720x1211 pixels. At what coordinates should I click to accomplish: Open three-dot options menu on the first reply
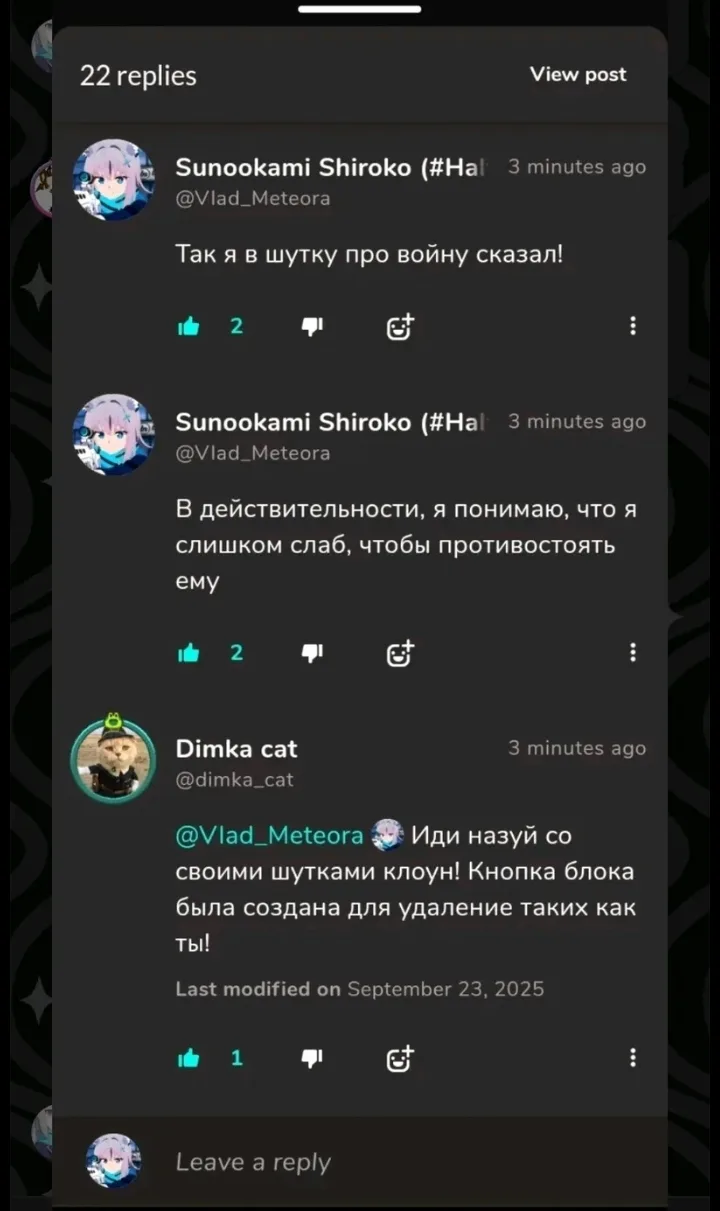point(633,326)
